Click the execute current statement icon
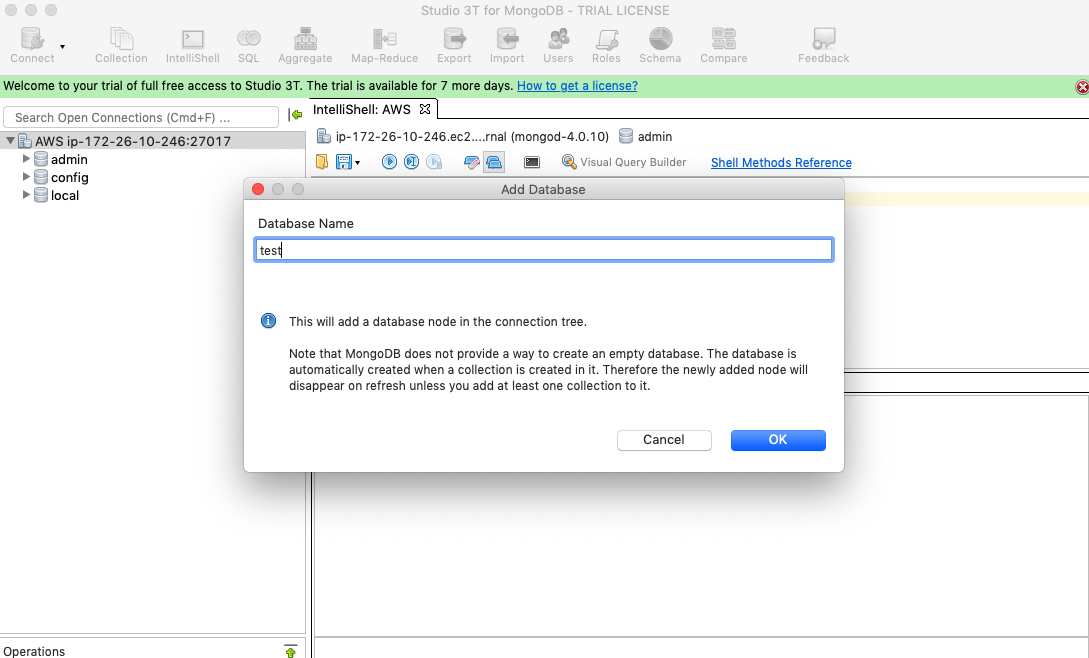 point(412,162)
